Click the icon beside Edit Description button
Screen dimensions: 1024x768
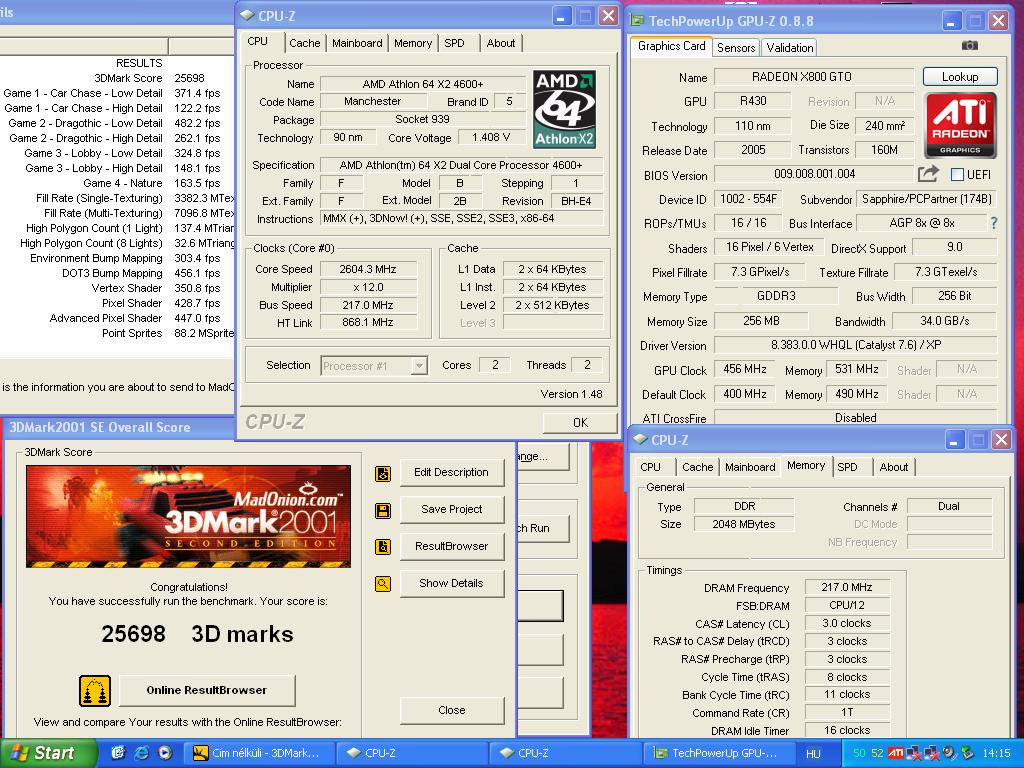pyautogui.click(x=383, y=473)
